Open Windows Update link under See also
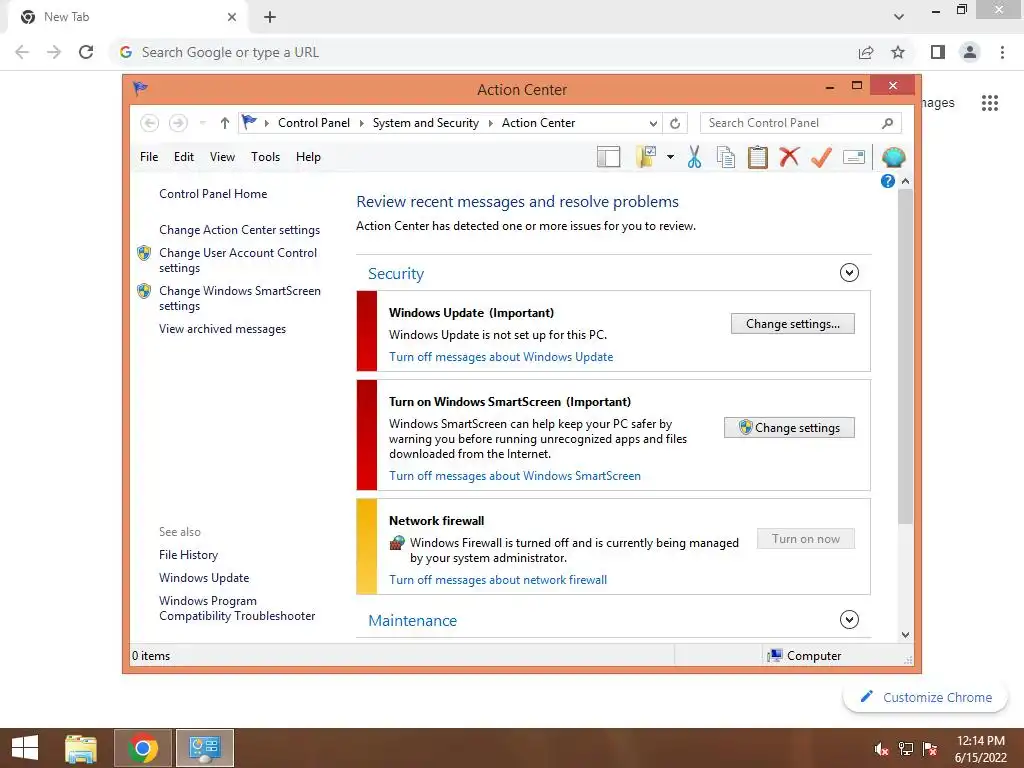 (x=204, y=578)
